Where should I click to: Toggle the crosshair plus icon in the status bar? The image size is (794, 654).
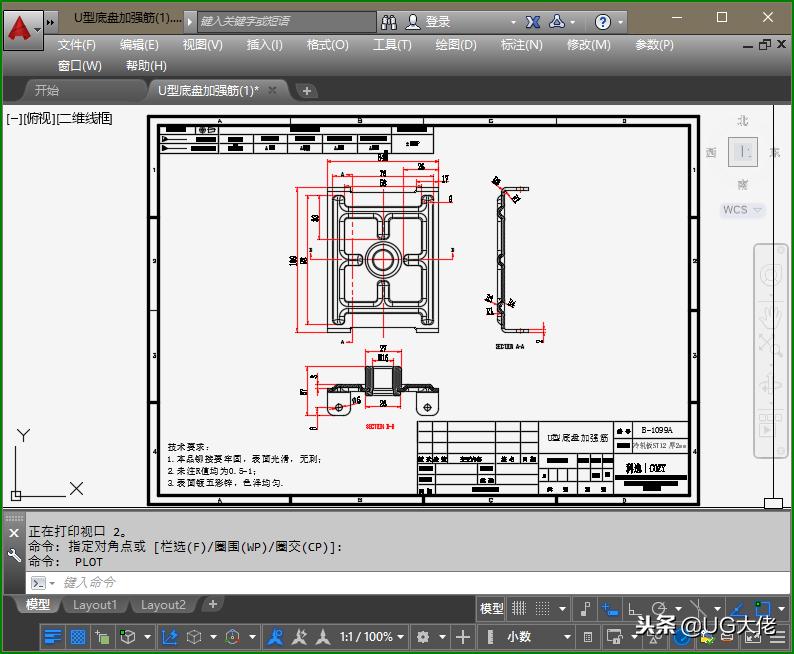point(462,637)
